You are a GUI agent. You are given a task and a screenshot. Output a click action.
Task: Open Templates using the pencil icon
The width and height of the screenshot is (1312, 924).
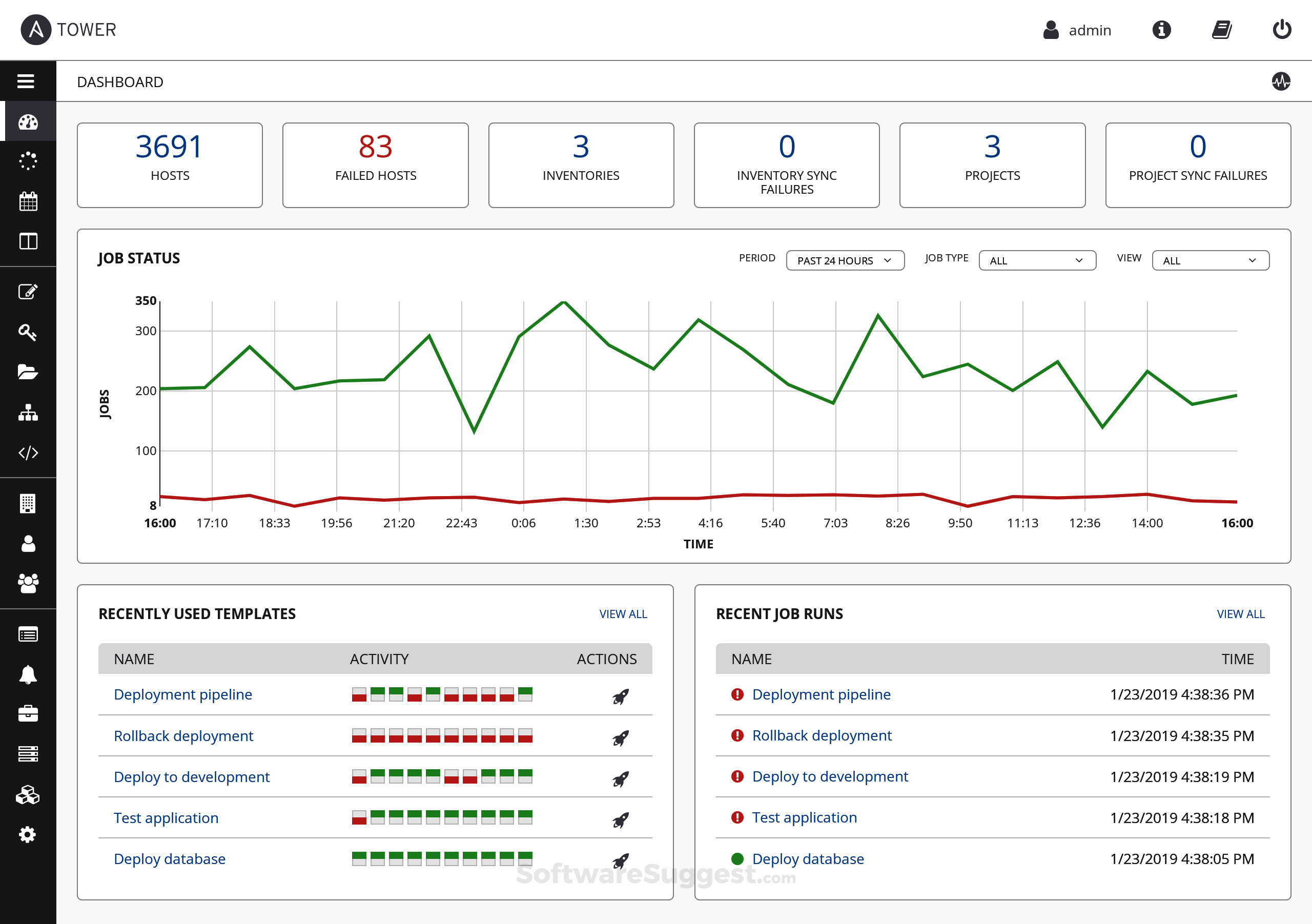(x=28, y=292)
